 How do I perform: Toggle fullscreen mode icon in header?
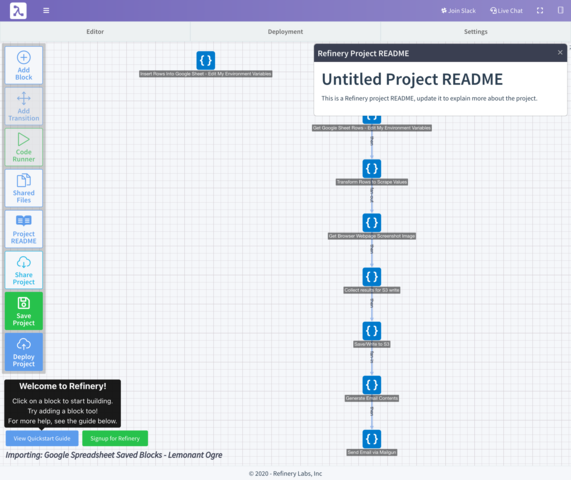pyautogui.click(x=540, y=11)
